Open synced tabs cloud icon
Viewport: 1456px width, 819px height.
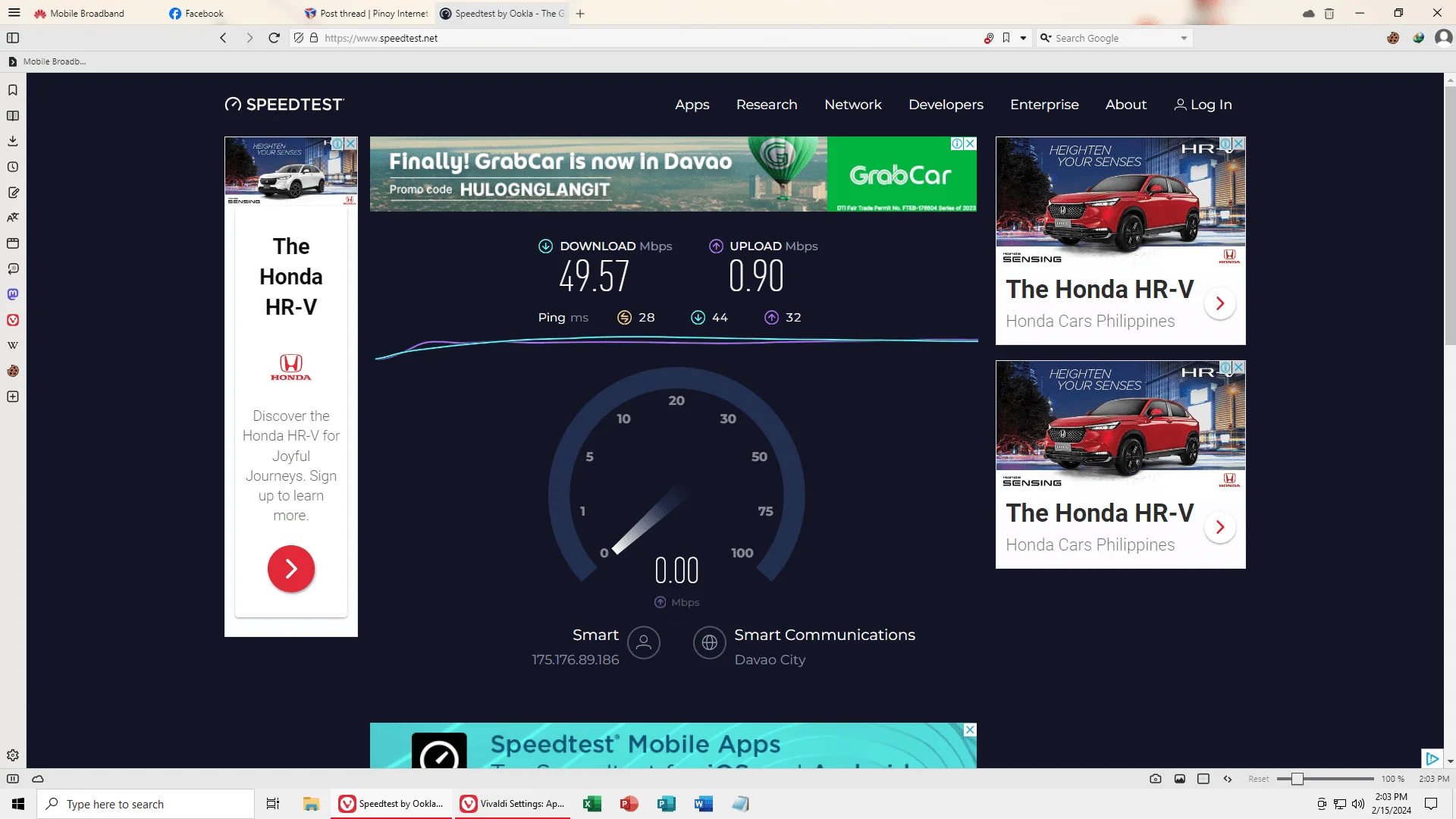pos(1309,14)
